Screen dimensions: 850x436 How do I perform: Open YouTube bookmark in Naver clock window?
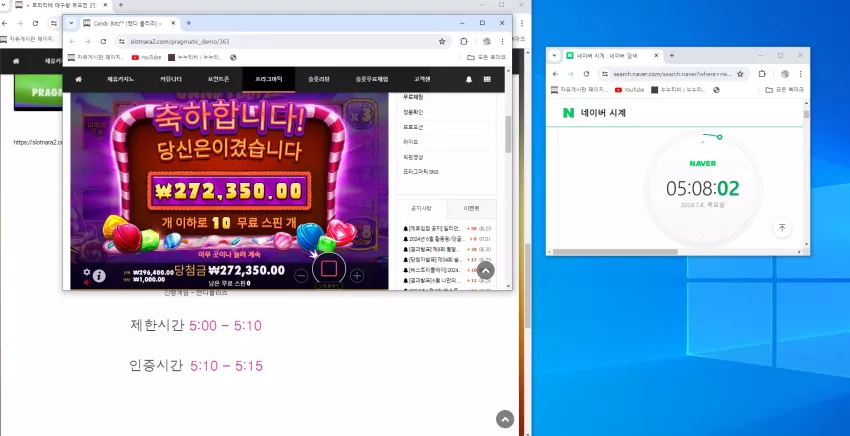point(629,89)
